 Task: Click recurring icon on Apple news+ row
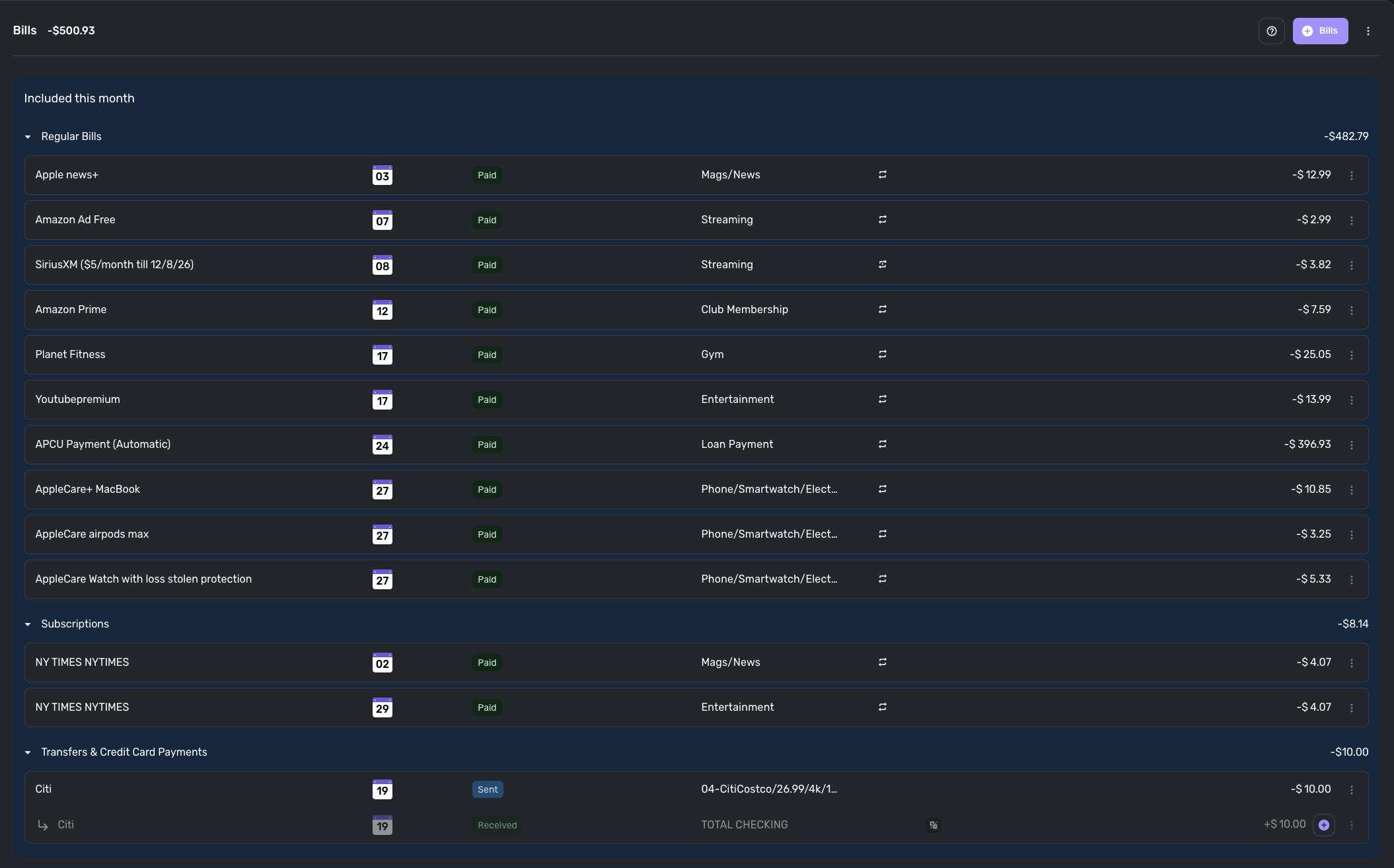pos(882,175)
